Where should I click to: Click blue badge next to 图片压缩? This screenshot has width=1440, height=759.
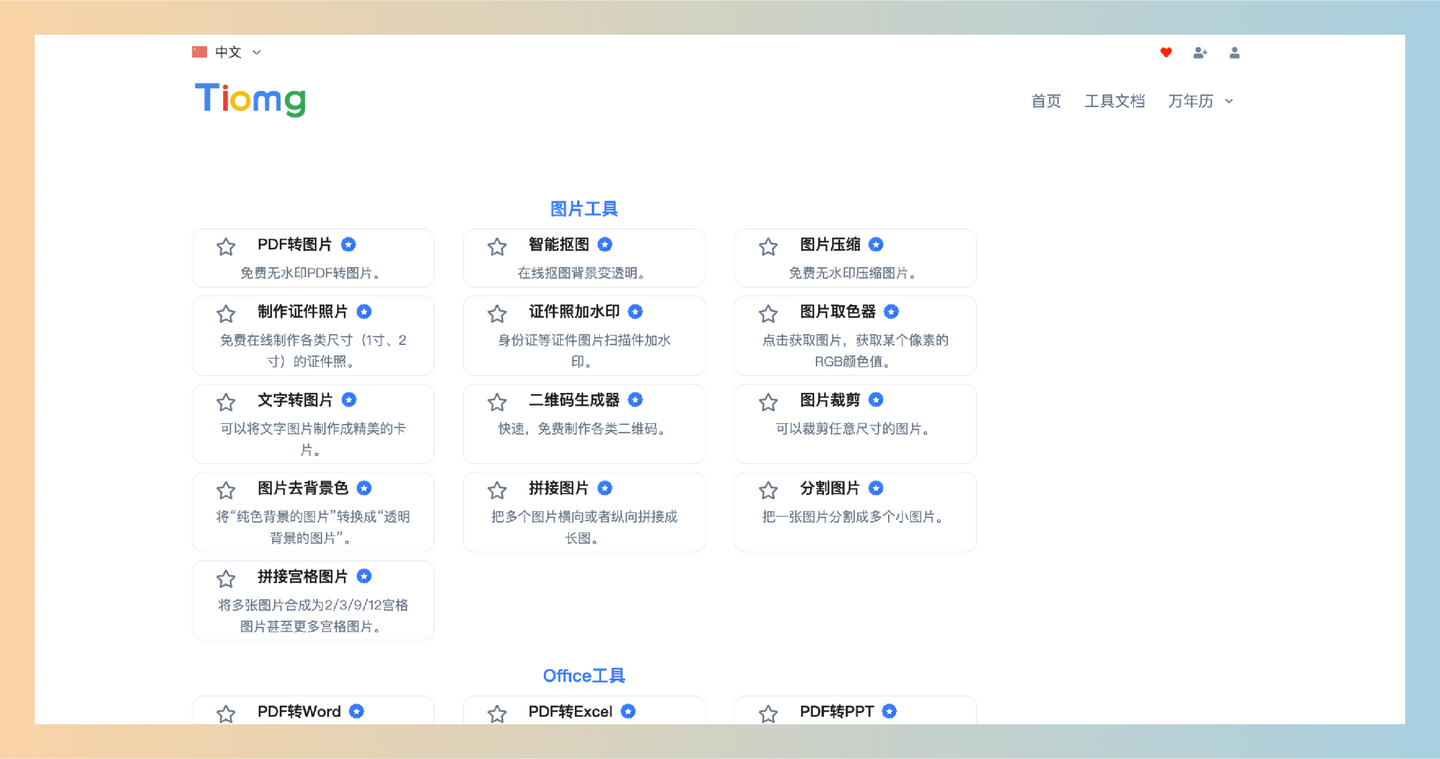click(876, 244)
